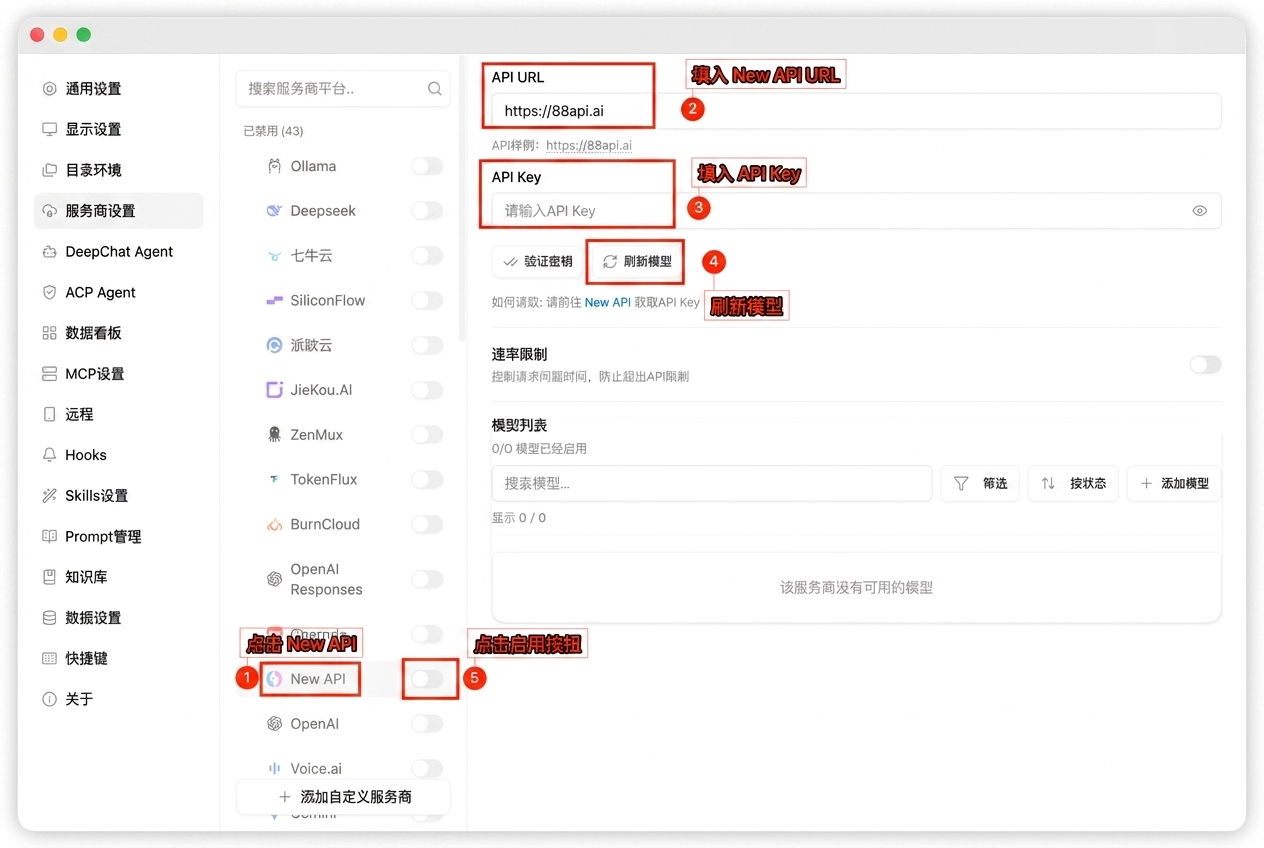Click the BurnCloud provider icon

point(274,524)
